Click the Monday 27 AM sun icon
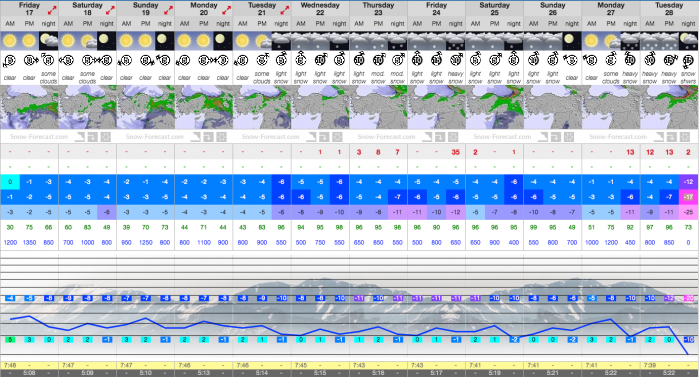The image size is (700, 378). (x=592, y=41)
